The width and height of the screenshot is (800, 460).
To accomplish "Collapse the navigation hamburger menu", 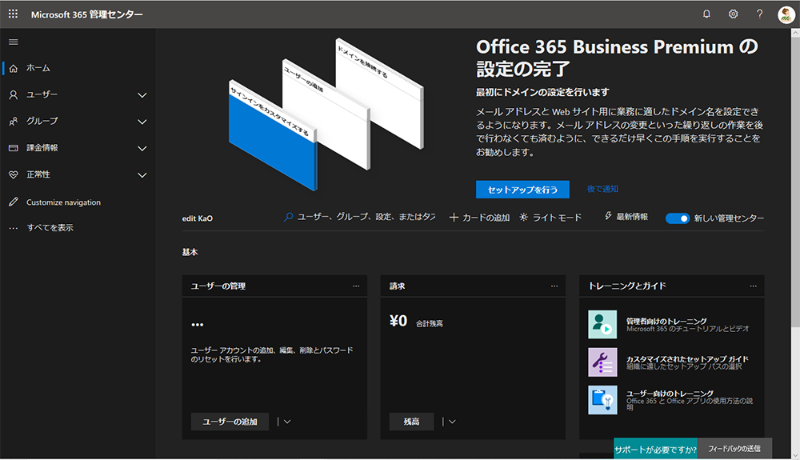I will click(x=14, y=42).
